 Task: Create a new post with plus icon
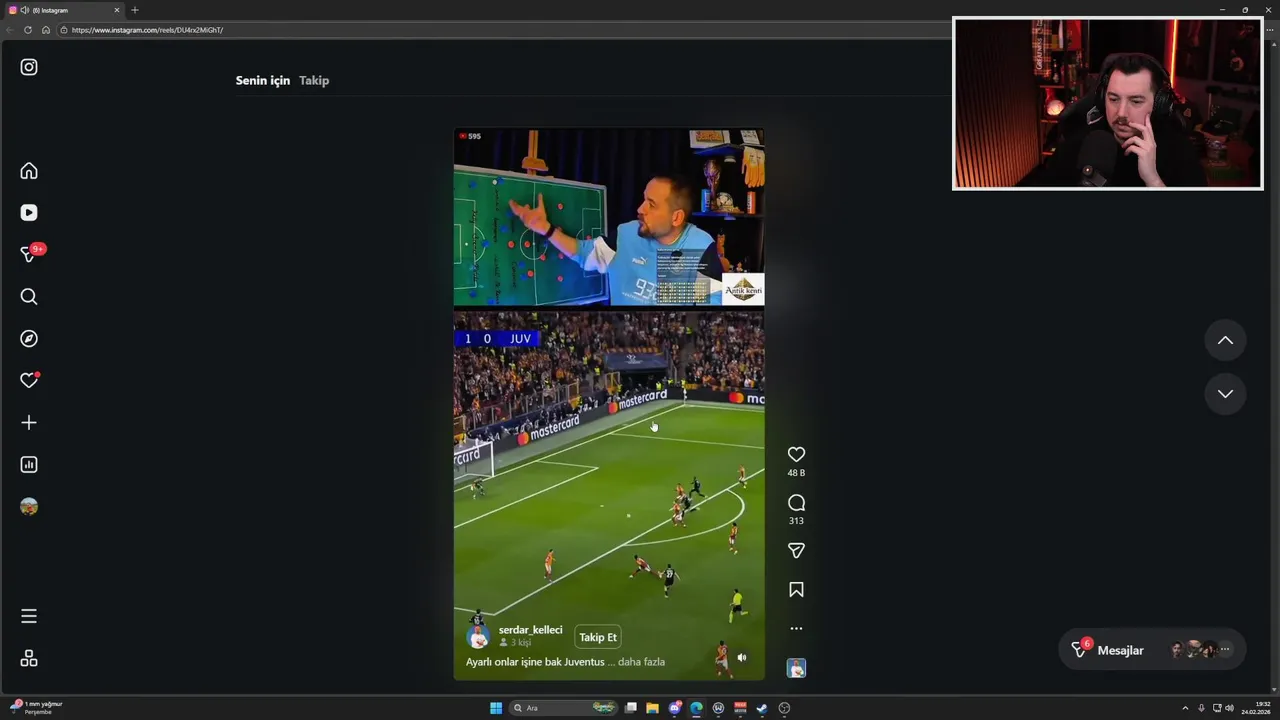coord(29,423)
